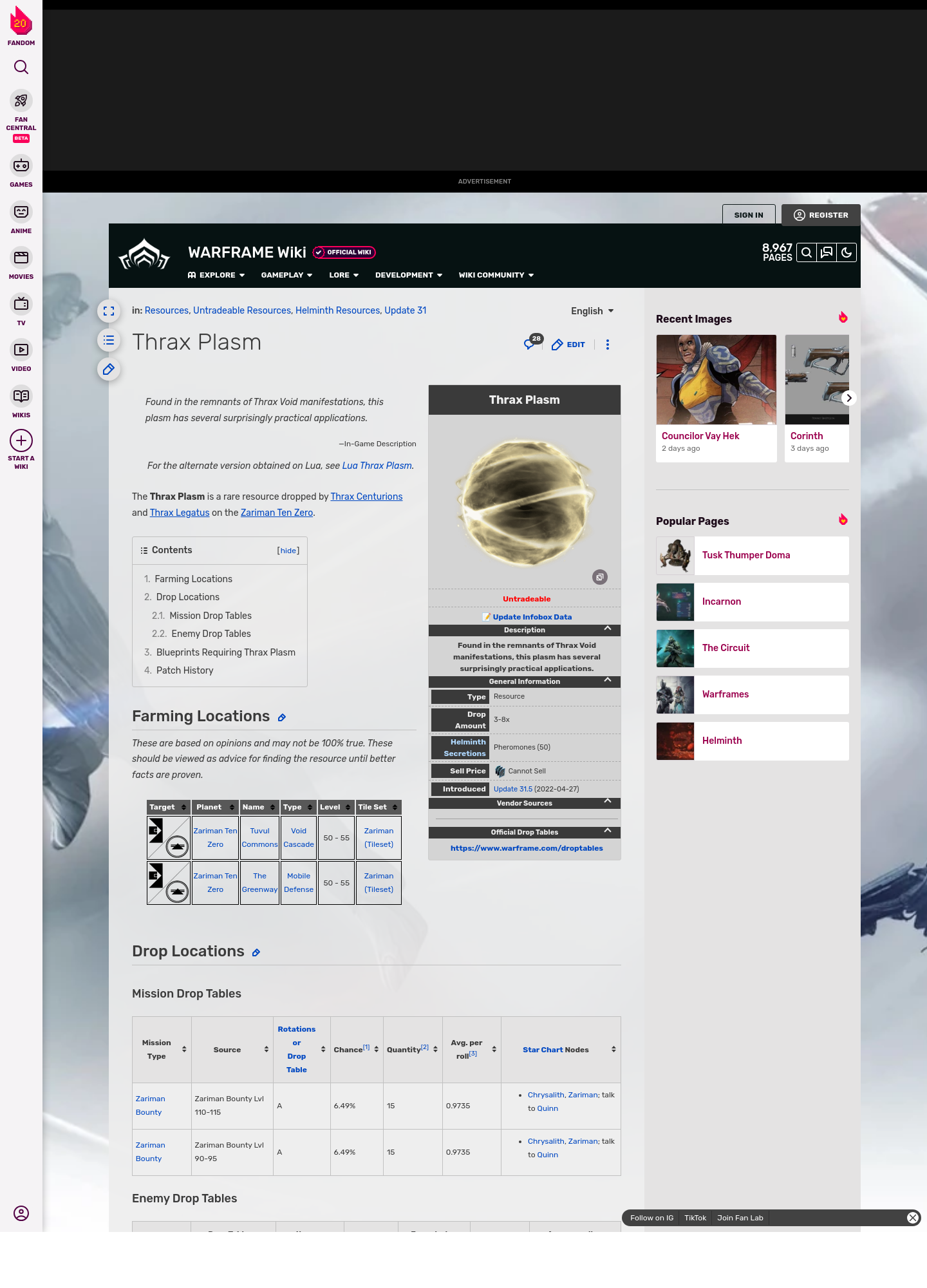This screenshot has height=1288, width=927.
Task: Open Void Cascade mission type link
Action: point(299,838)
